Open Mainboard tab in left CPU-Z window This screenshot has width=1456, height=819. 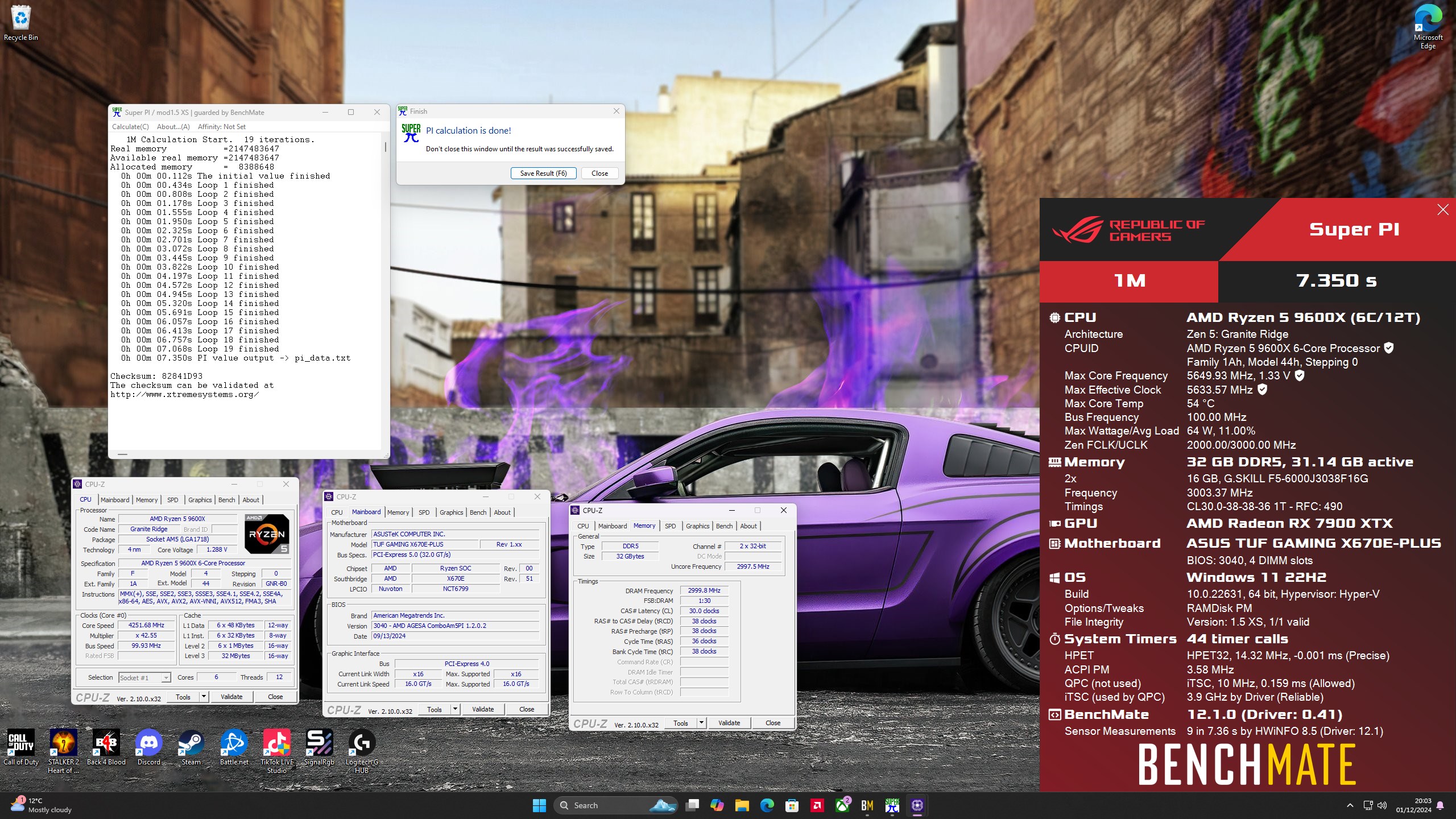coord(115,500)
